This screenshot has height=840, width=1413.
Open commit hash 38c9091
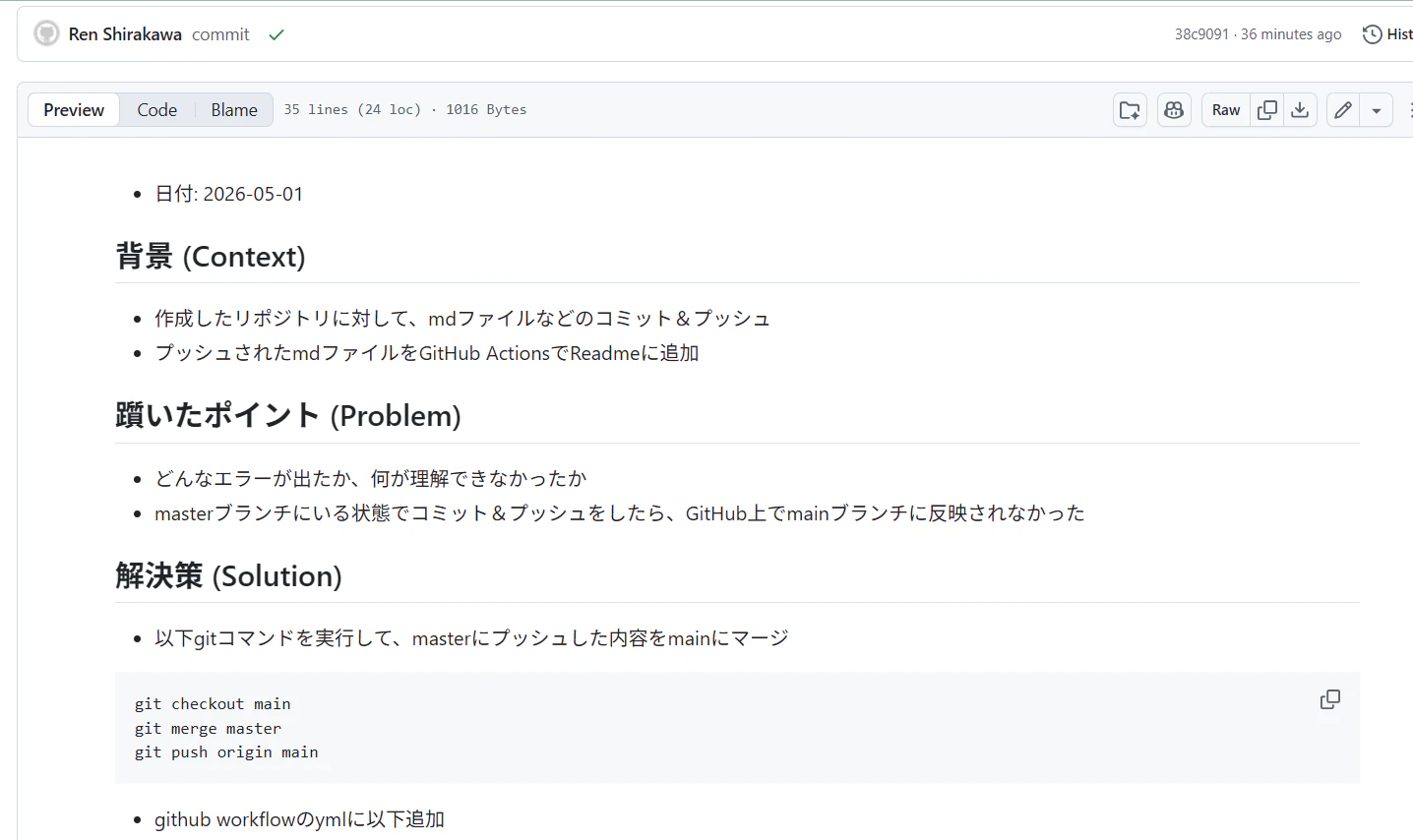(x=1201, y=34)
